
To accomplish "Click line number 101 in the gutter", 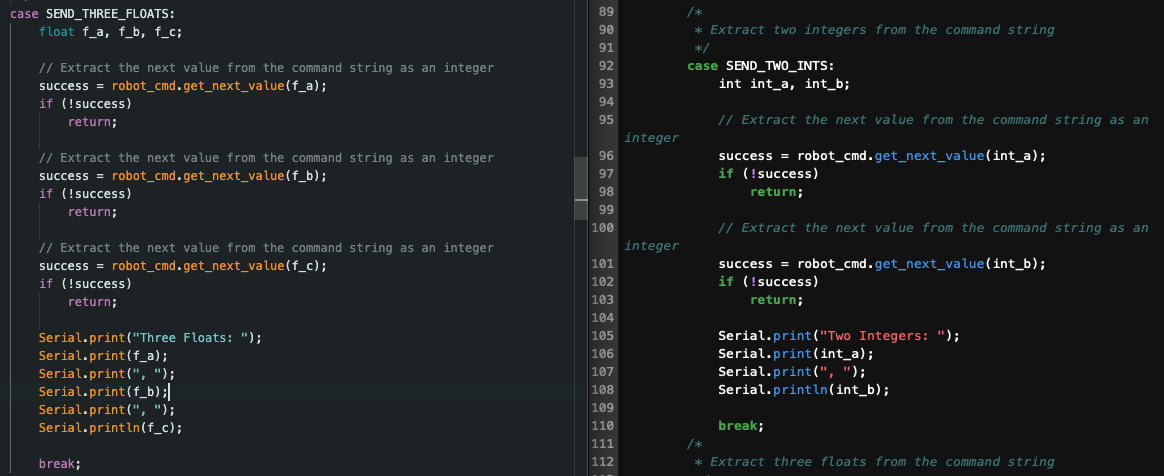I will [602, 264].
